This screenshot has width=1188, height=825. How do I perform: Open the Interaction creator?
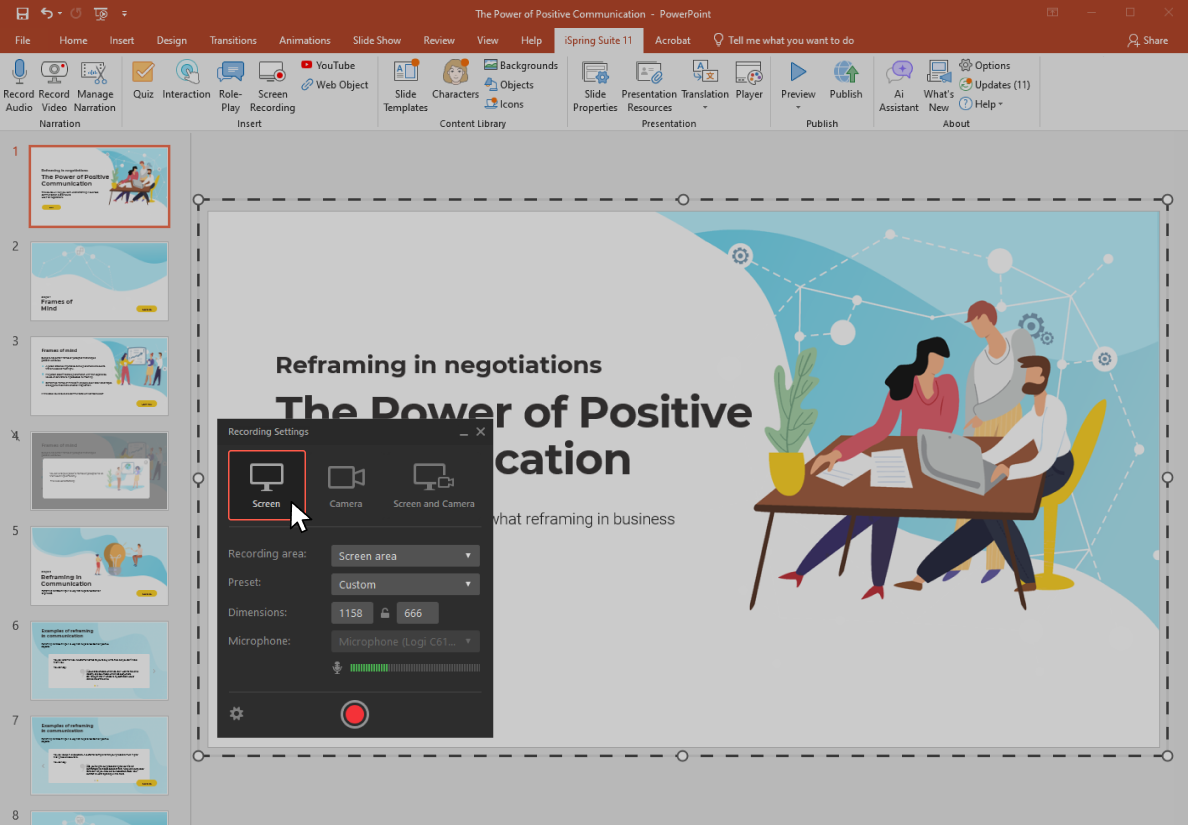186,84
